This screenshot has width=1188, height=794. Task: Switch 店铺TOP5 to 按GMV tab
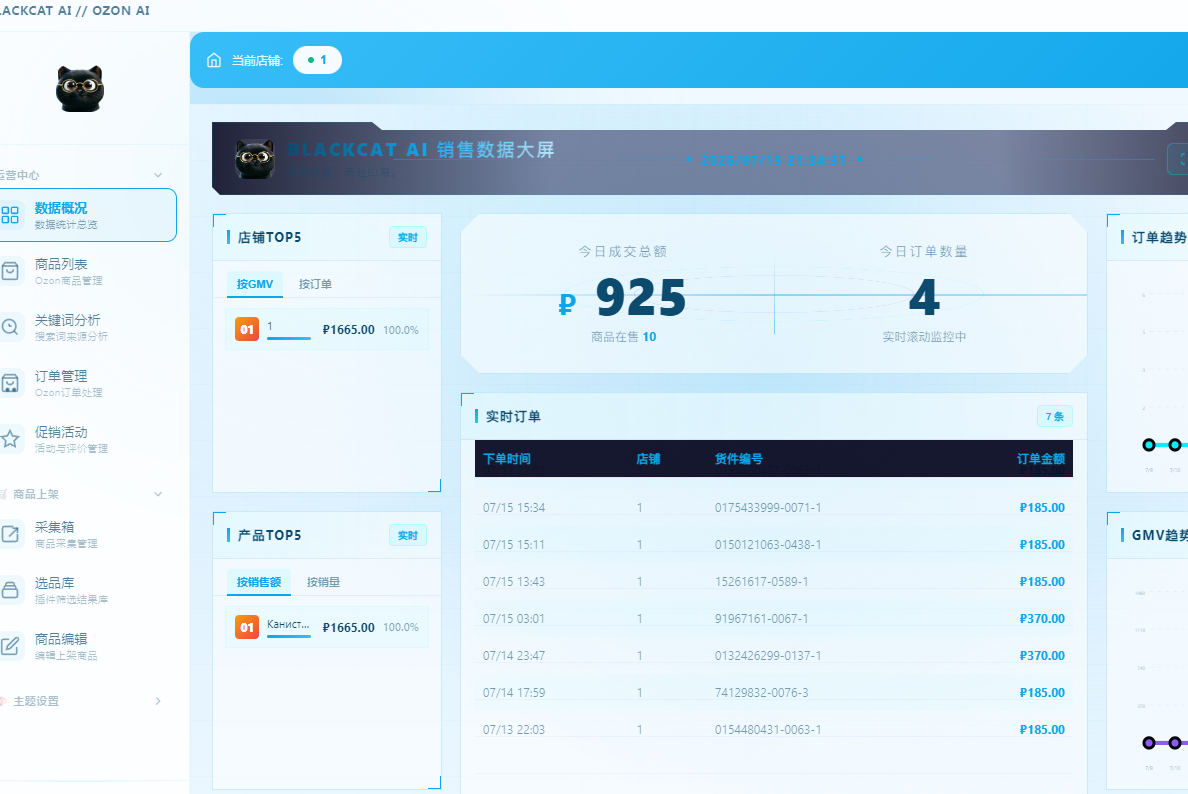(255, 284)
